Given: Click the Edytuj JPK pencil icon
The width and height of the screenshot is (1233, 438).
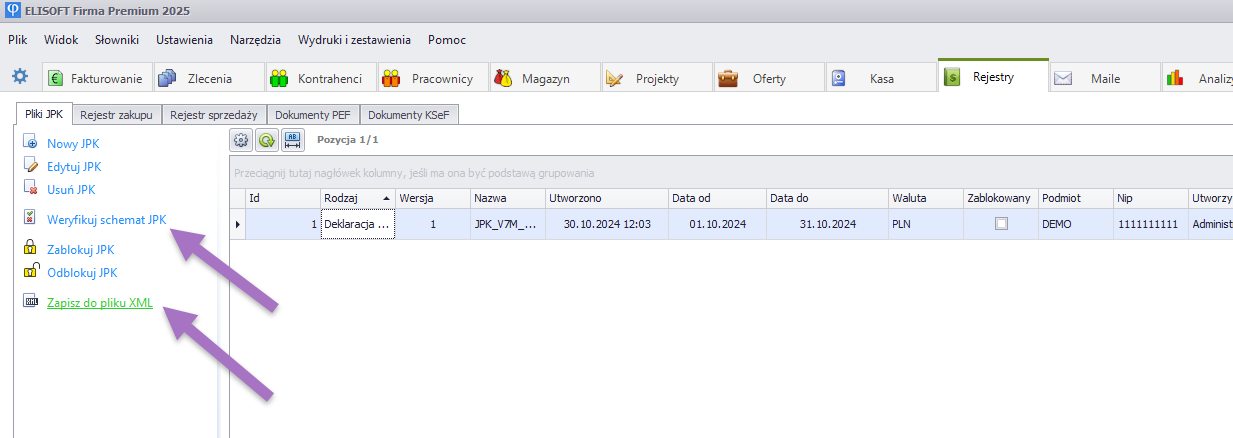Looking at the screenshot, I should [30, 166].
